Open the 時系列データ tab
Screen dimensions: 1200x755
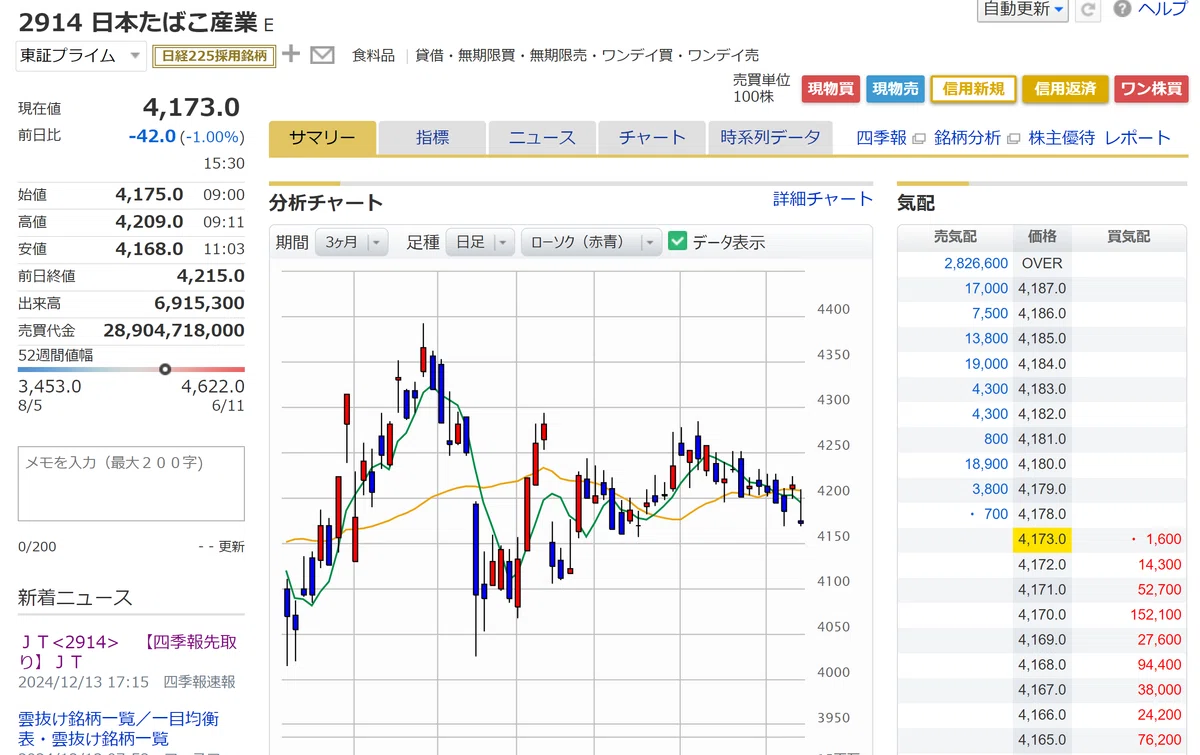770,138
